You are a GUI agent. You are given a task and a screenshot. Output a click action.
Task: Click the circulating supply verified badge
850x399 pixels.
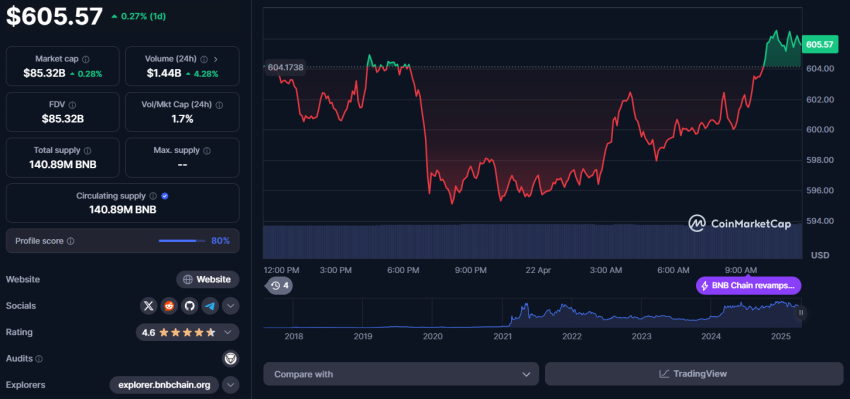click(x=165, y=196)
